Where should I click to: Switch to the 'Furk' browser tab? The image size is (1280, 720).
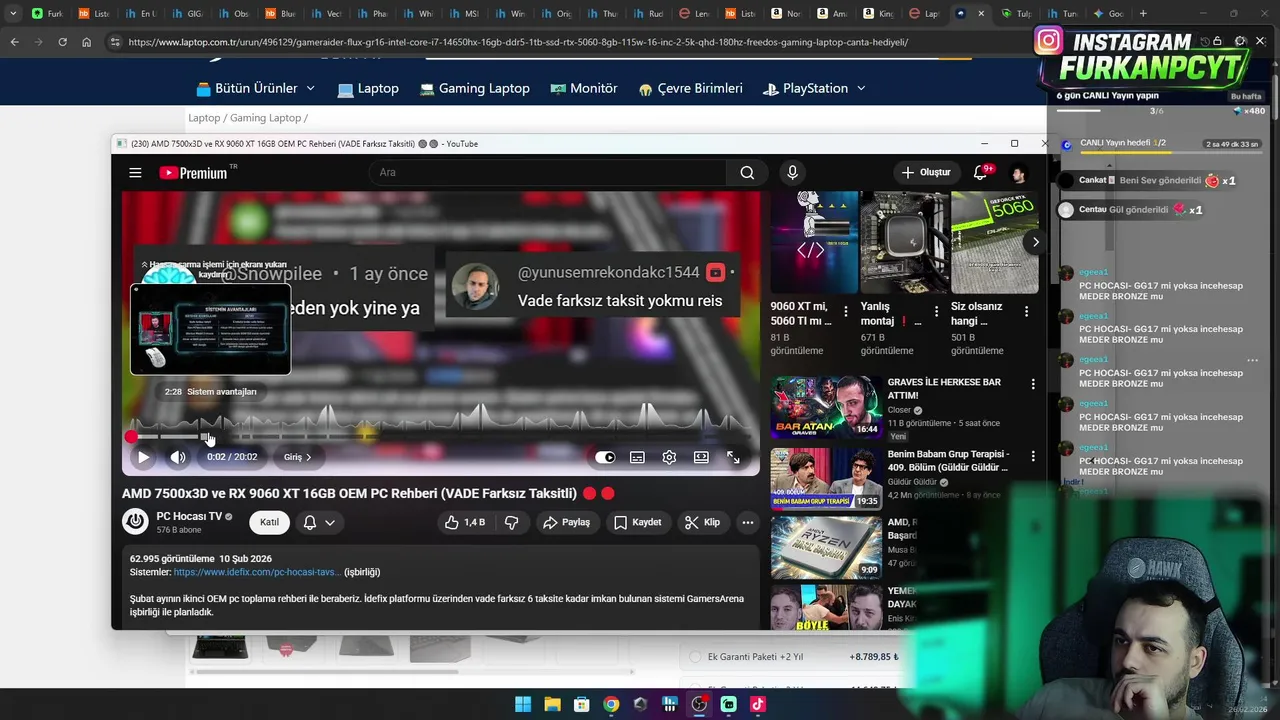pos(47,14)
